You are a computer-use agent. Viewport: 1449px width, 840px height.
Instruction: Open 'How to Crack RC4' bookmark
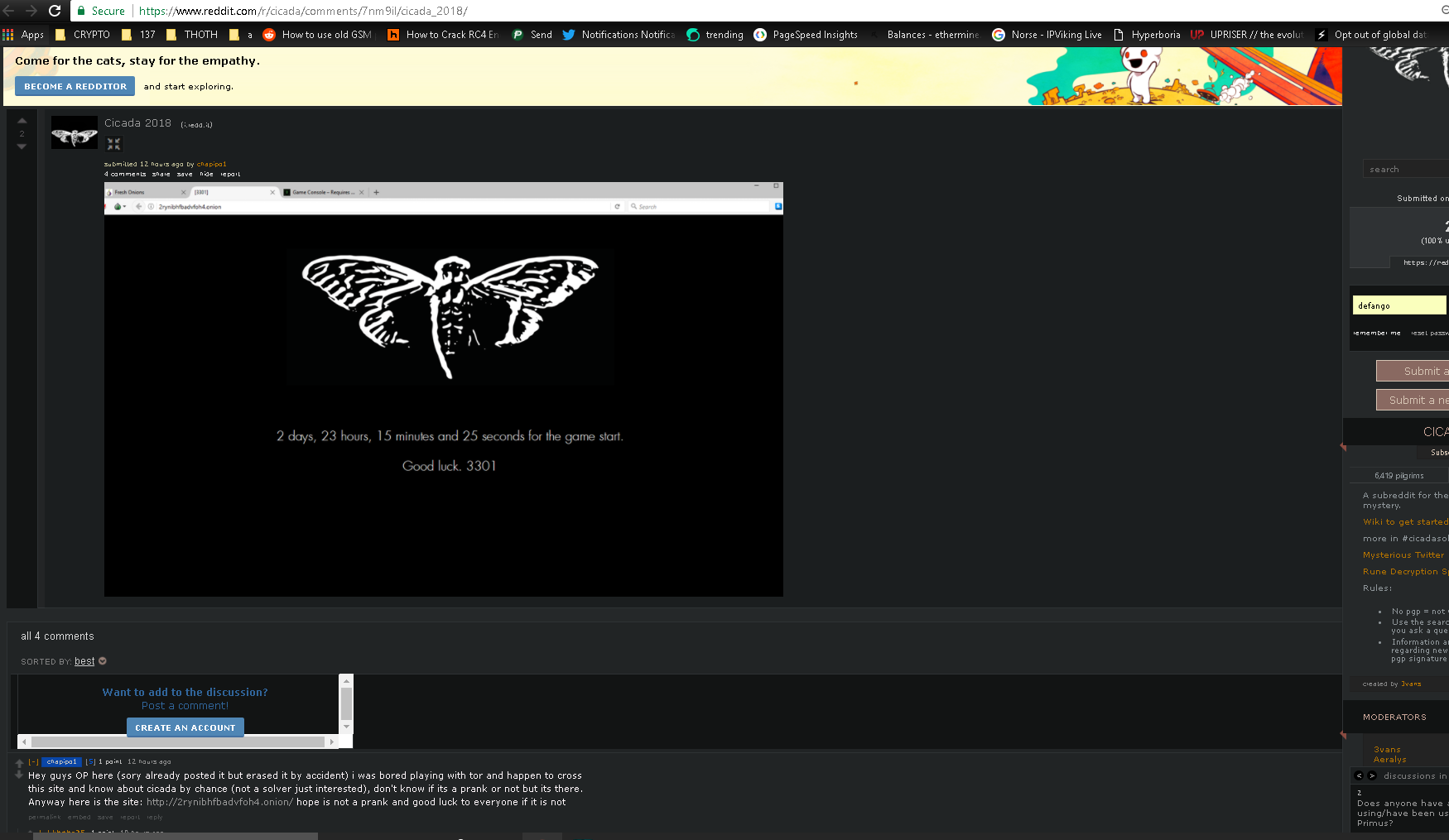tap(443, 35)
